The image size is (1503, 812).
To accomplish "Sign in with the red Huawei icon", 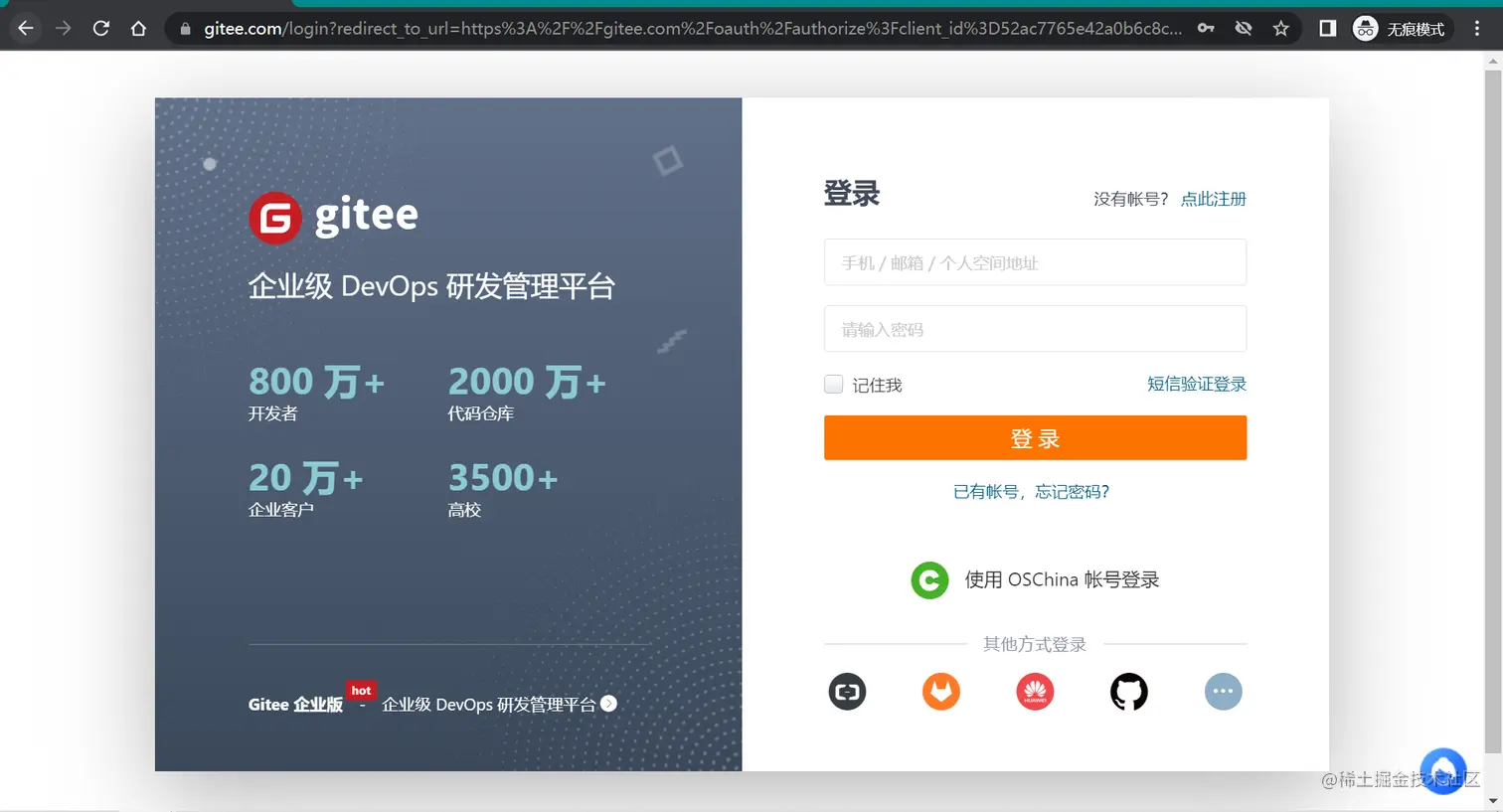I will [x=1035, y=692].
